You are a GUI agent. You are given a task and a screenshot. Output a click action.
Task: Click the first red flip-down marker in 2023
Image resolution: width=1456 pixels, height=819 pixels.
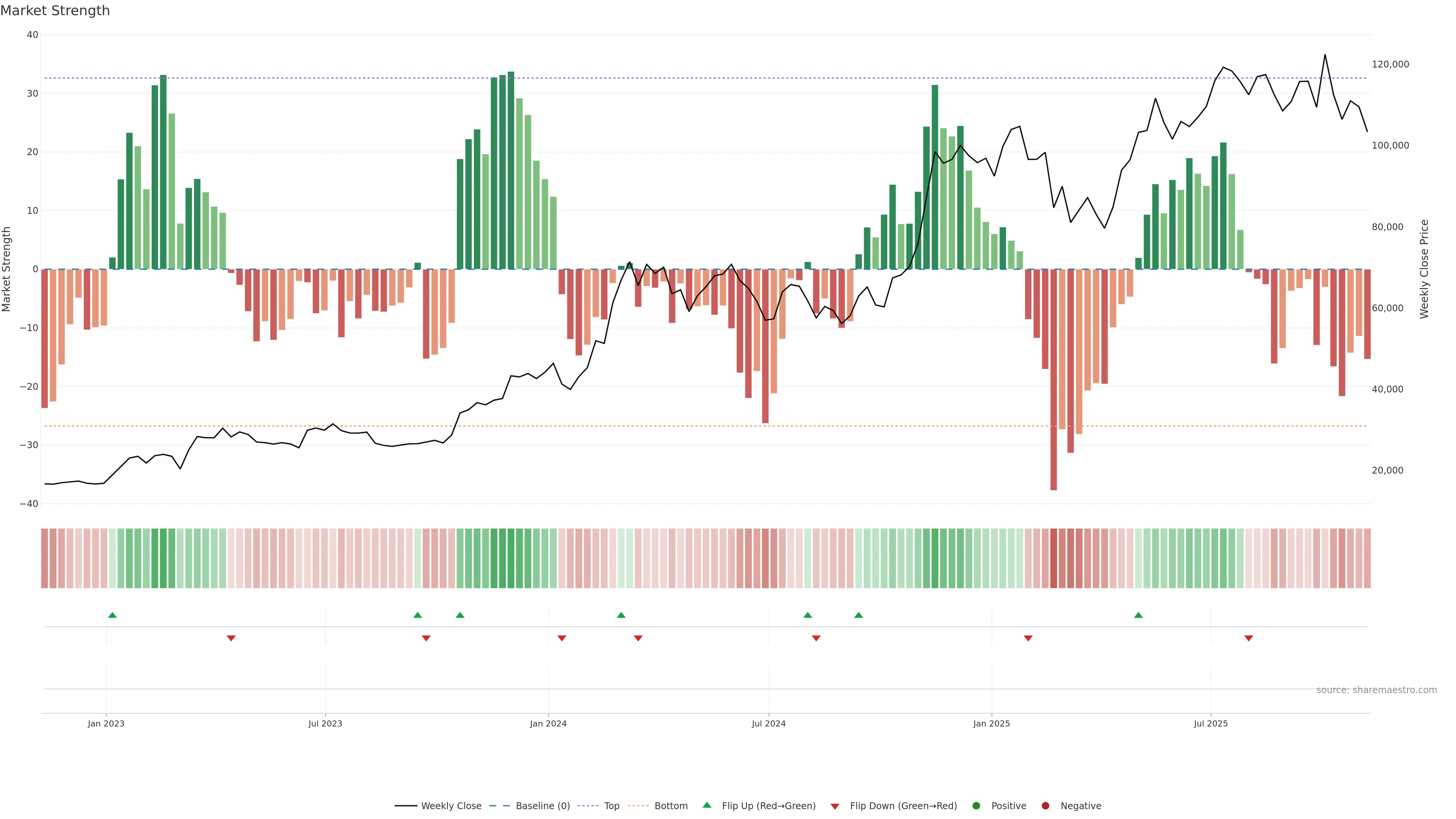point(231,638)
